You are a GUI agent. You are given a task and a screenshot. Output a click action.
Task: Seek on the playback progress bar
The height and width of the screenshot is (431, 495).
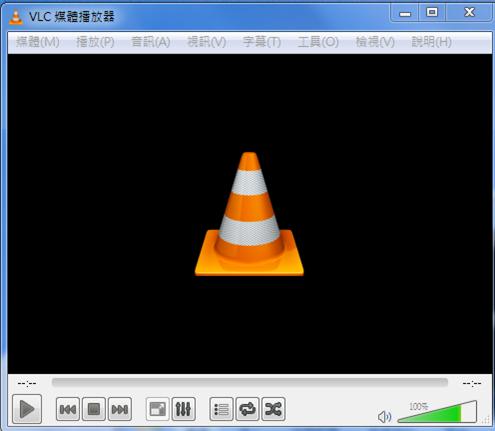coord(250,382)
